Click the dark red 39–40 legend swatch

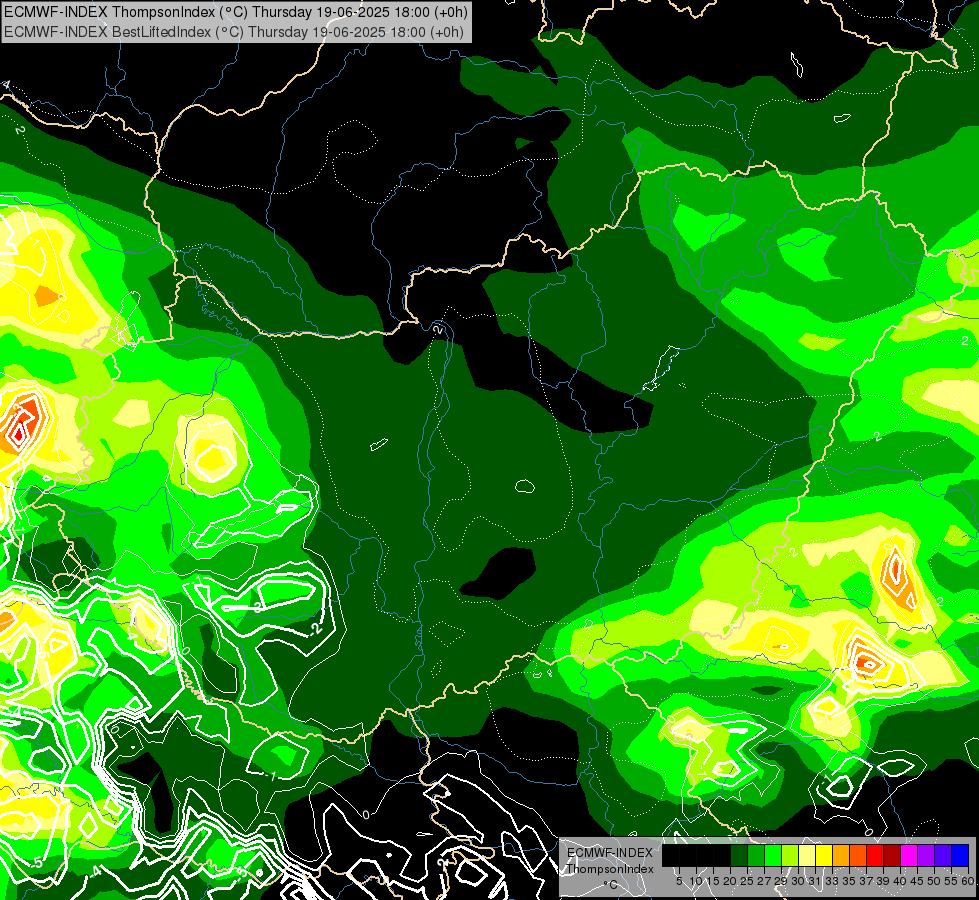click(x=892, y=855)
